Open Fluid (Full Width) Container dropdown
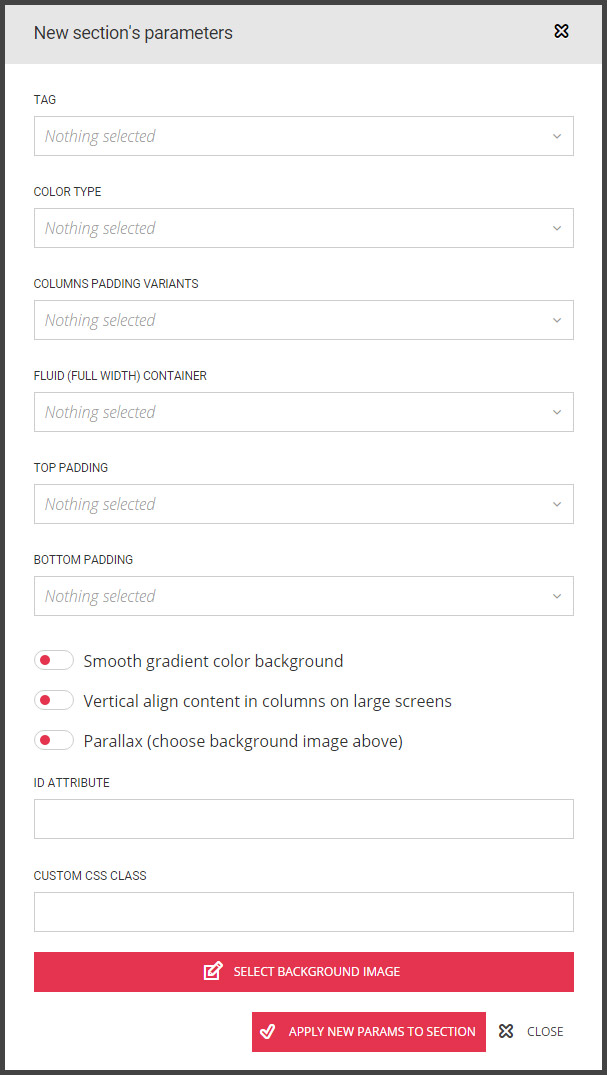 pyautogui.click(x=303, y=412)
